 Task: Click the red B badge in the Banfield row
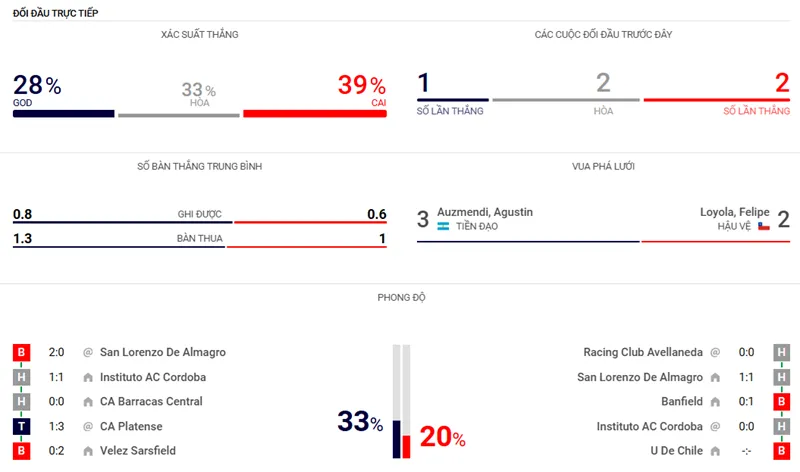point(780,402)
